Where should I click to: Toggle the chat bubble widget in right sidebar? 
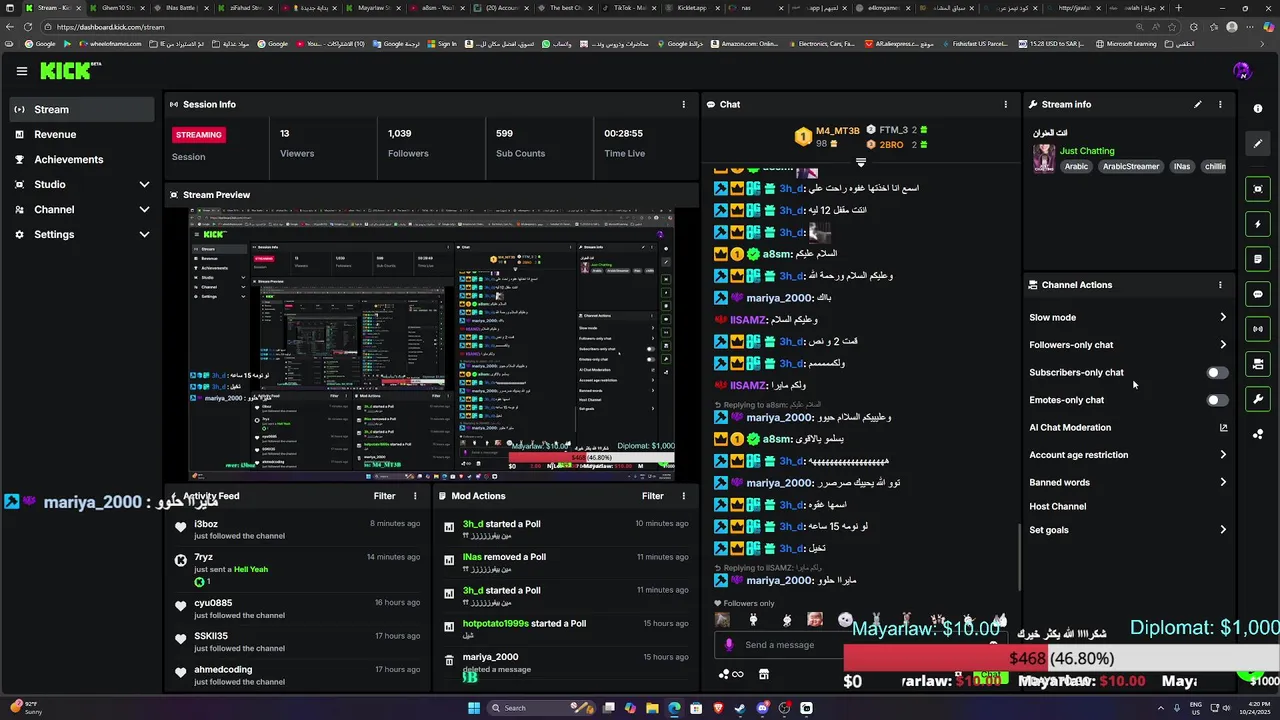tap(1258, 294)
